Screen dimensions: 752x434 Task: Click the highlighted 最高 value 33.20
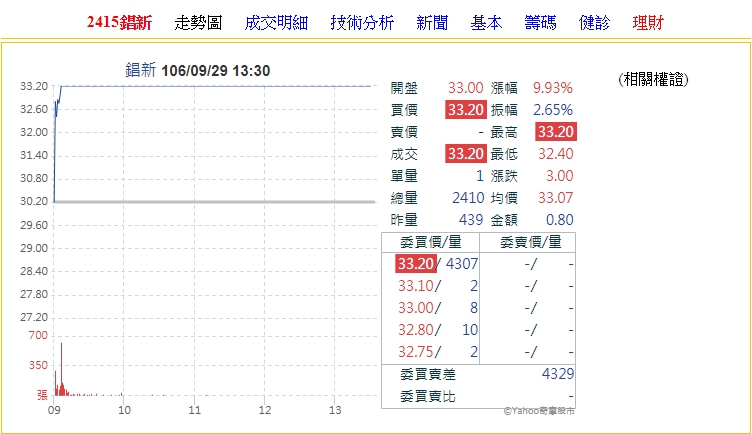(x=556, y=131)
